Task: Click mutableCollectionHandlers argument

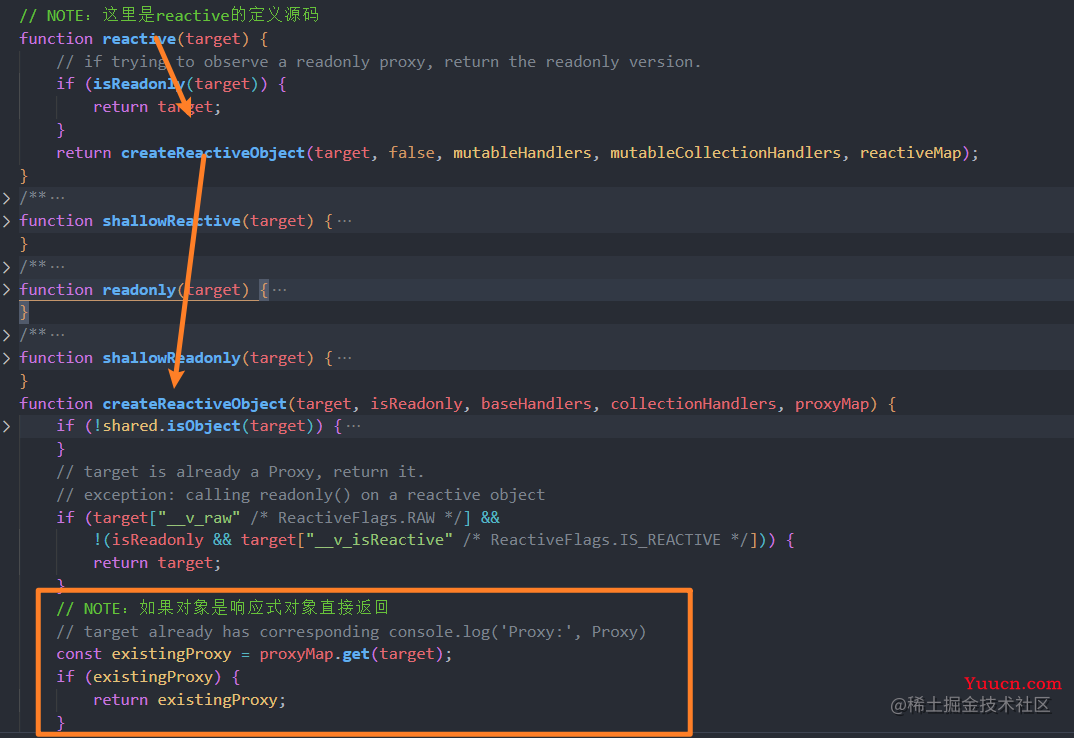Action: pos(725,152)
